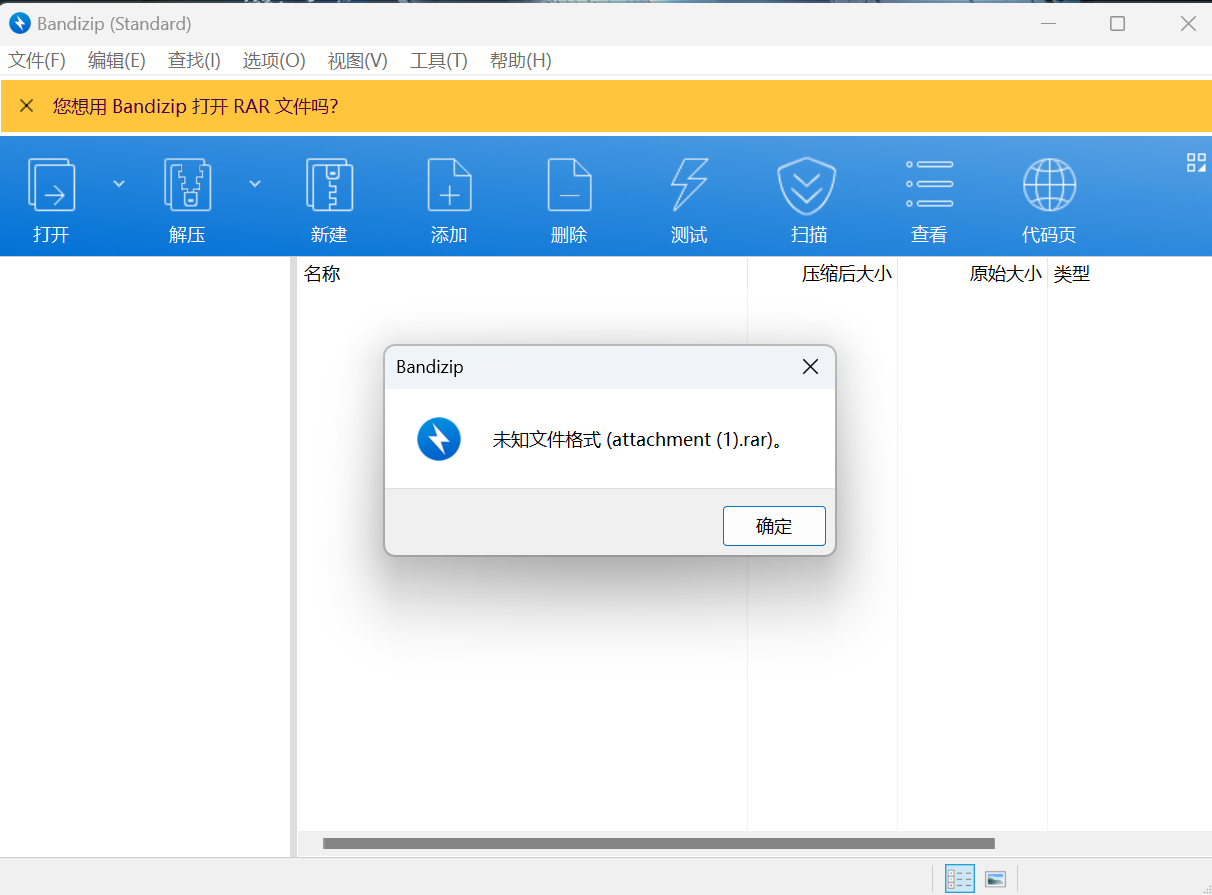Open the 工具(T) menu
The image size is (1212, 895).
[x=439, y=61]
